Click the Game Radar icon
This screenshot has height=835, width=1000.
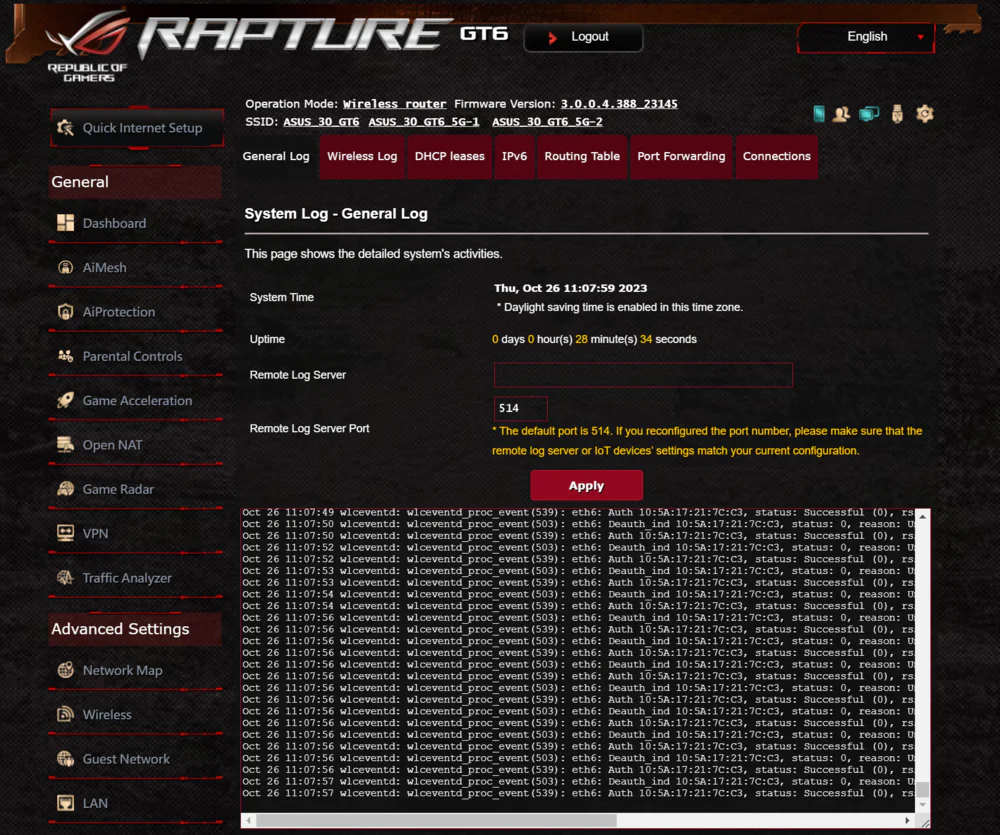tap(65, 489)
